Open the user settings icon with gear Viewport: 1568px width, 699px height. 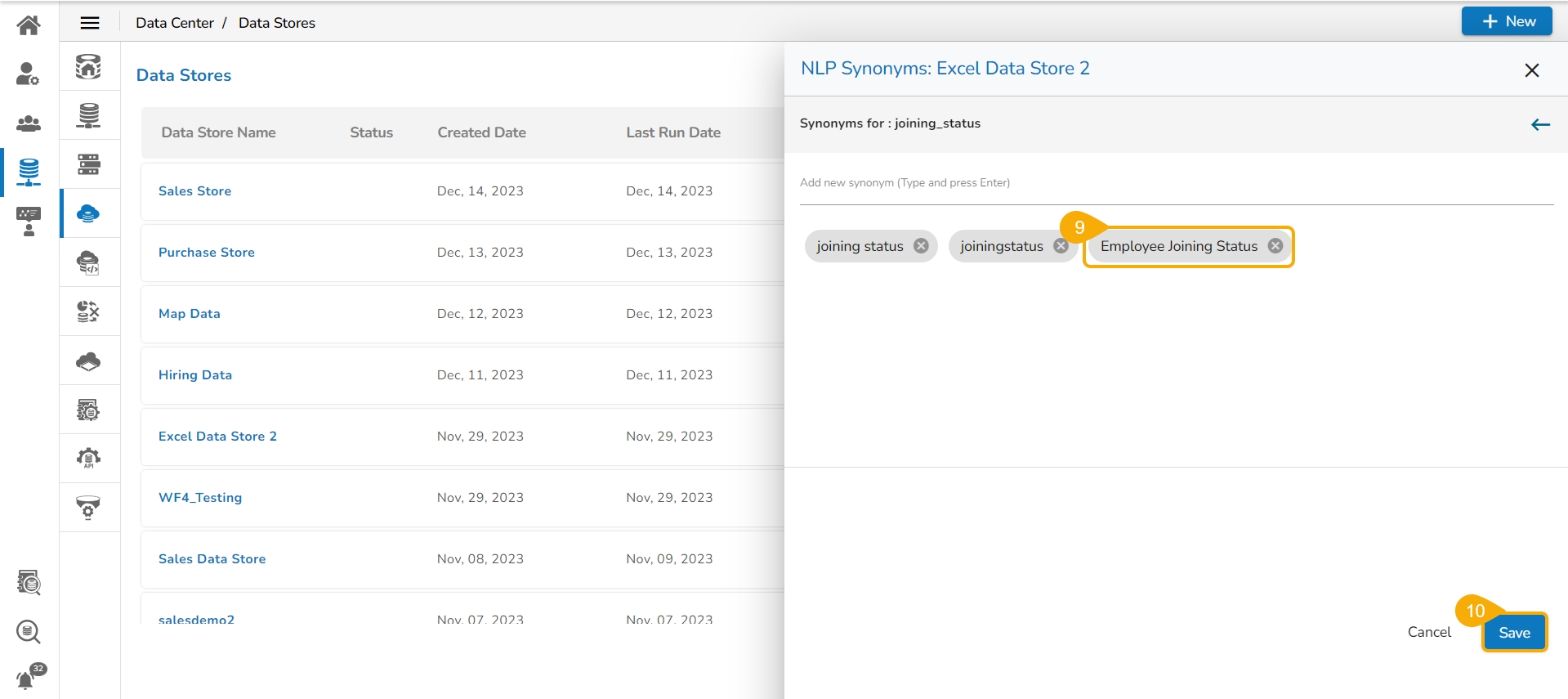[29, 74]
